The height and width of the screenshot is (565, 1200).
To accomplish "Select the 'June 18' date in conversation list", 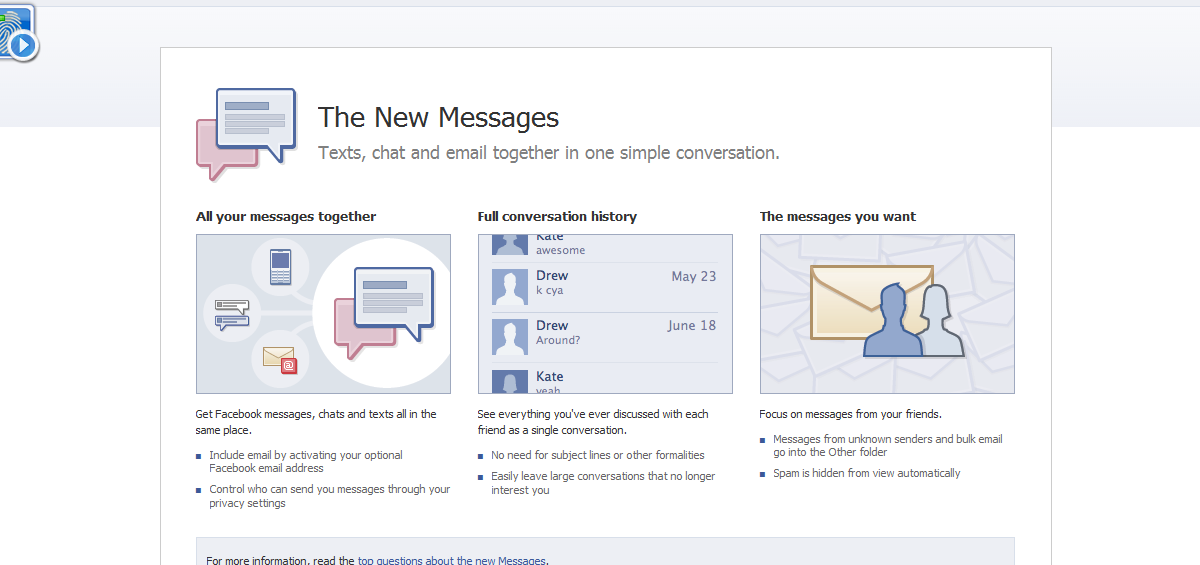I will (x=692, y=325).
